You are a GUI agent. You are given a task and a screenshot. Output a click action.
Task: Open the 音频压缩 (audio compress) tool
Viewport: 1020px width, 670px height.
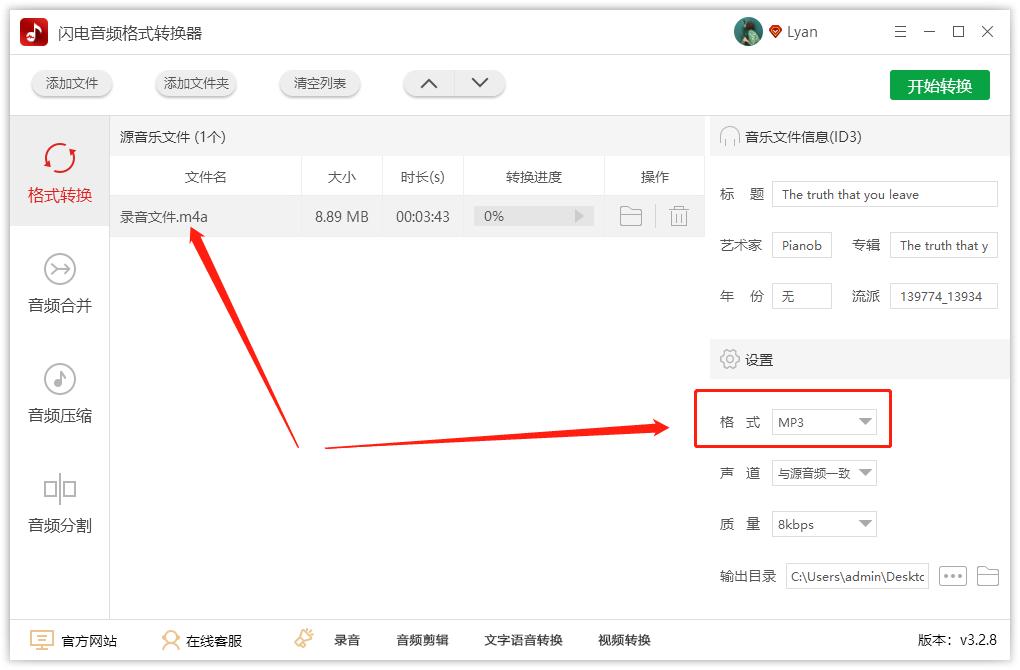tap(59, 395)
